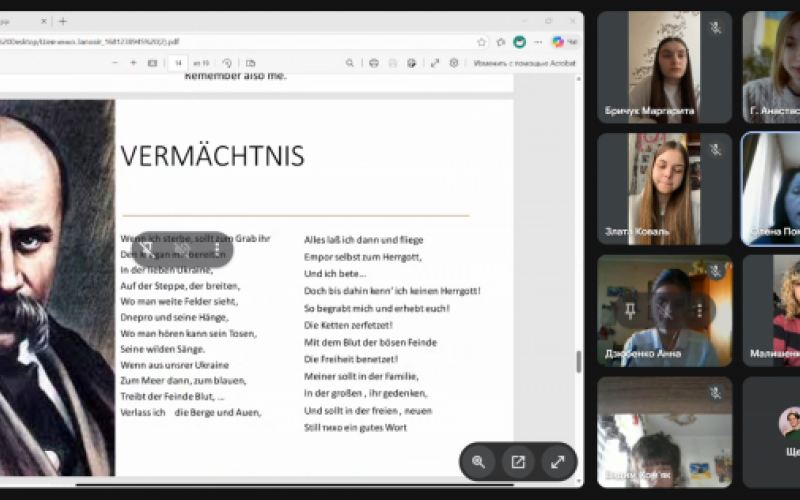Expand shared screen to fullscreen
Viewport: 800px width, 500px height.
[x=557, y=462]
